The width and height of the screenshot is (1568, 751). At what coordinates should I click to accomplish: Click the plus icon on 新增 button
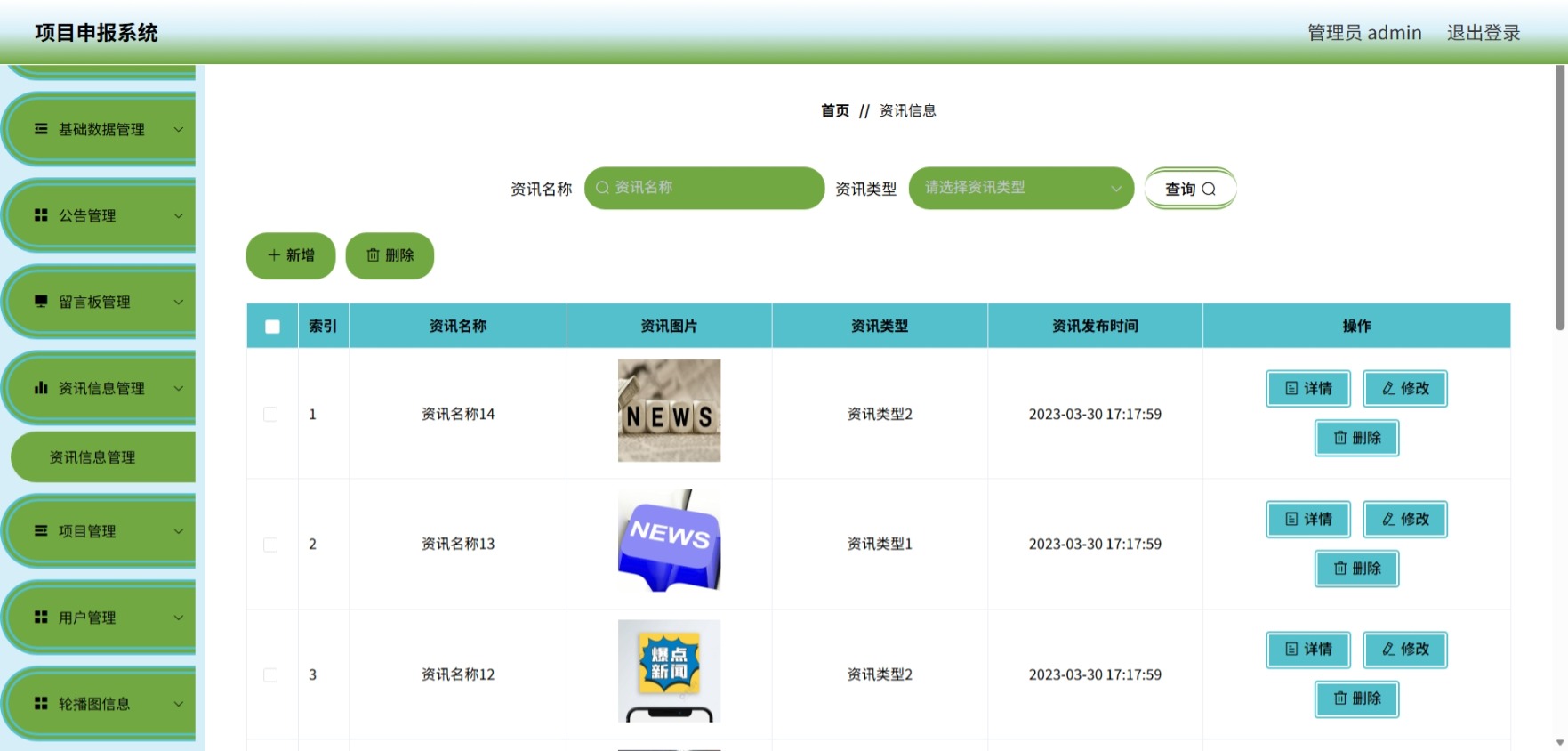[x=274, y=255]
